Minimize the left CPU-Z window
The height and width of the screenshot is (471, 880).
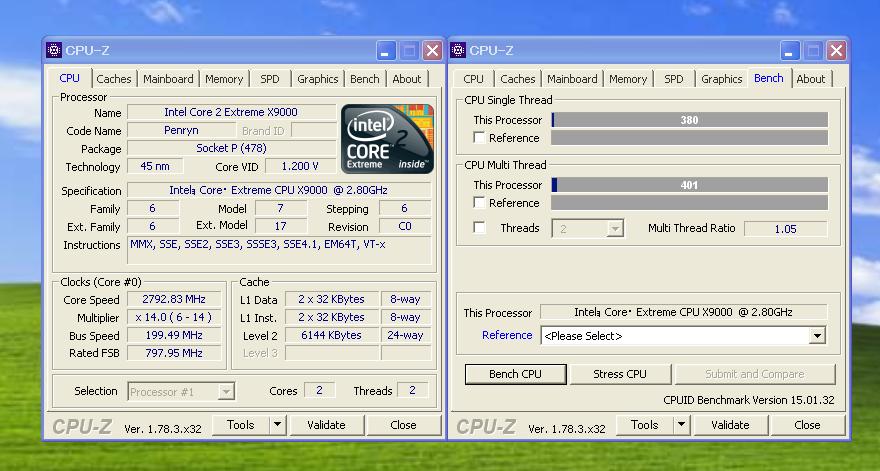(387, 50)
